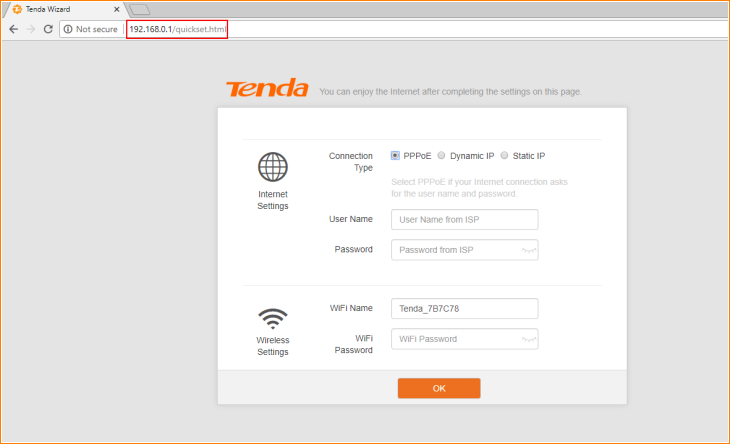The width and height of the screenshot is (730, 444).
Task: Click the WiFi signal Wireless Settings icon
Action: click(272, 319)
